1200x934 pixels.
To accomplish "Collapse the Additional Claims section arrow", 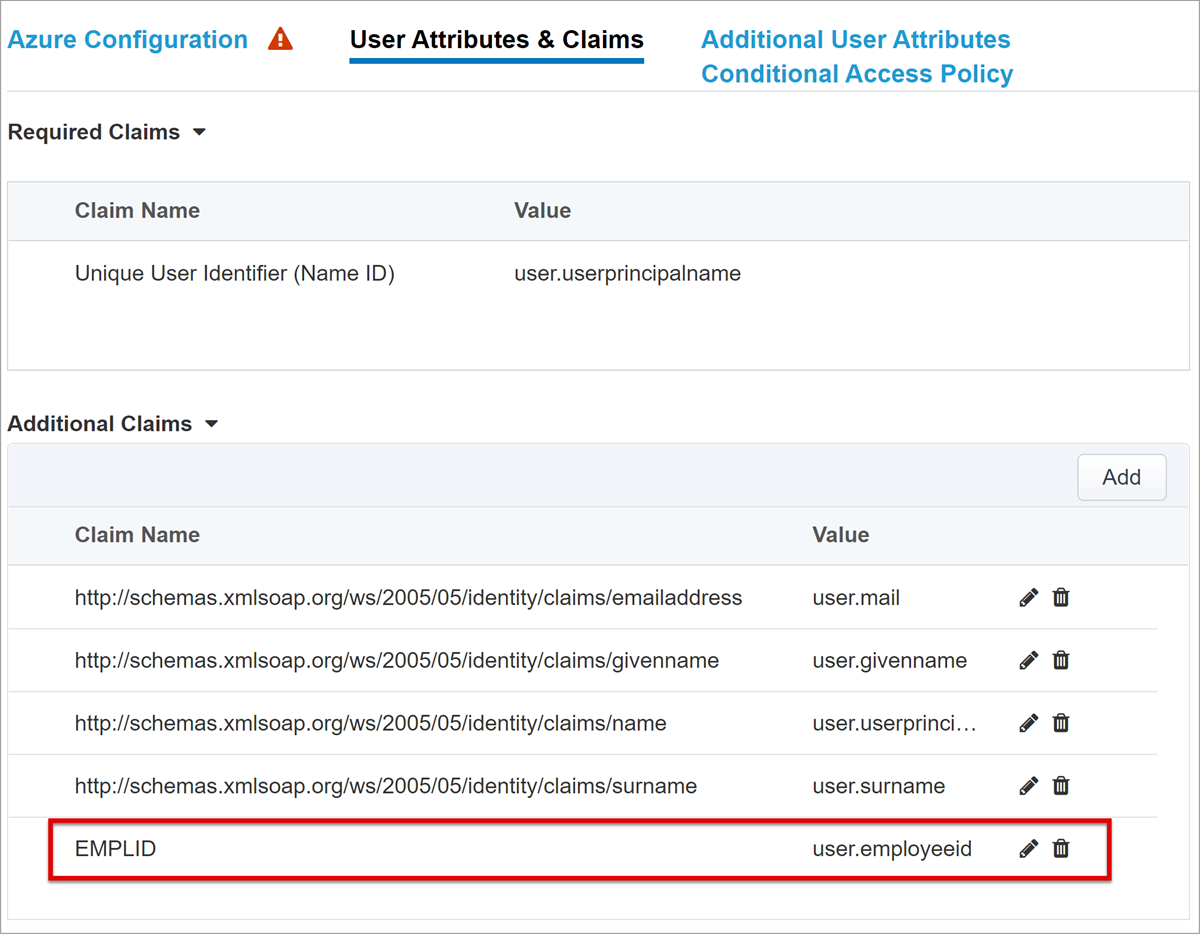I will (x=211, y=424).
